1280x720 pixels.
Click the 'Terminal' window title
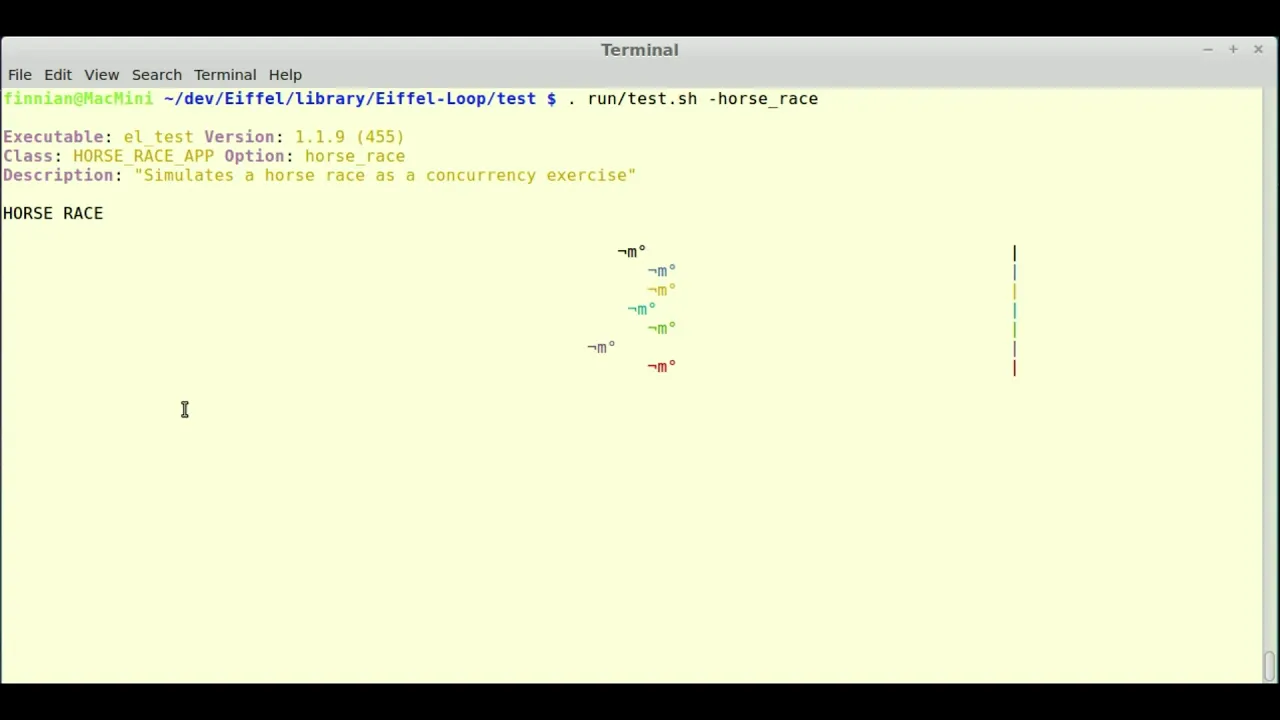[640, 50]
